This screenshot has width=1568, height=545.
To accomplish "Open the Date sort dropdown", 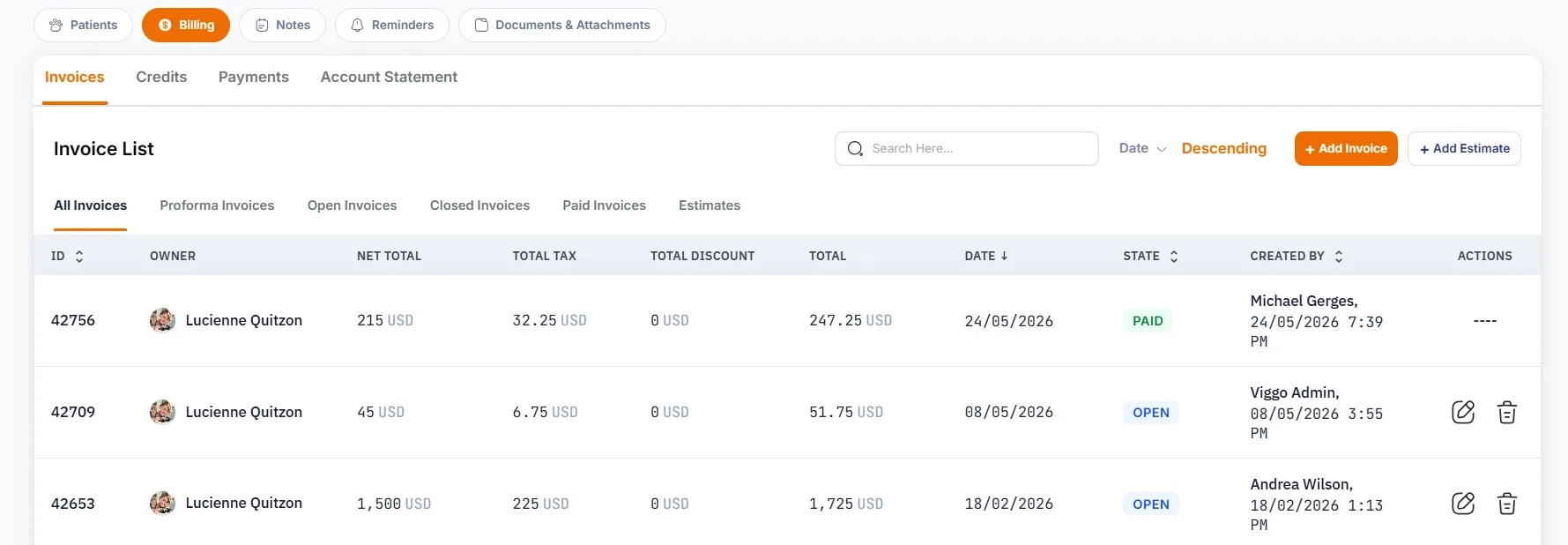I will 1142,148.
